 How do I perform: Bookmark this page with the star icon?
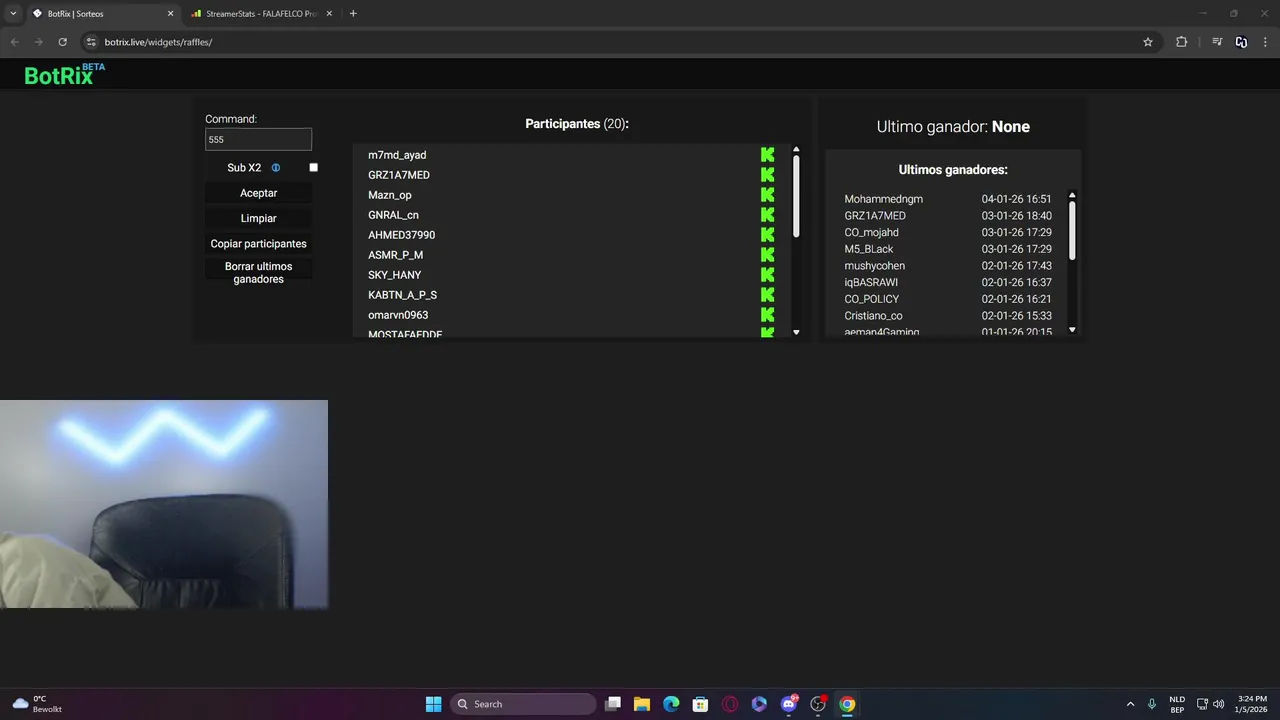coord(1148,42)
